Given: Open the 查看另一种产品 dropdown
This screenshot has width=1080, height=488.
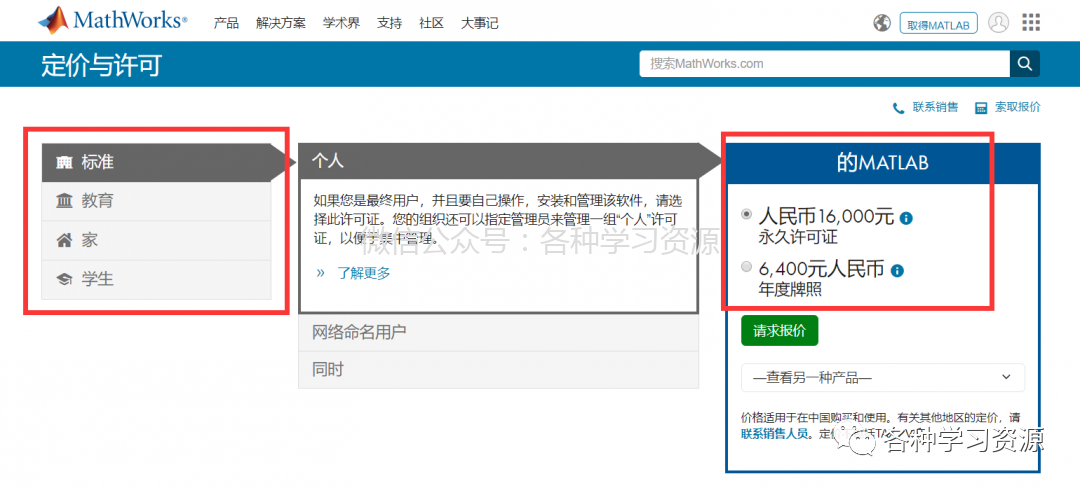Looking at the screenshot, I should tap(883, 377).
